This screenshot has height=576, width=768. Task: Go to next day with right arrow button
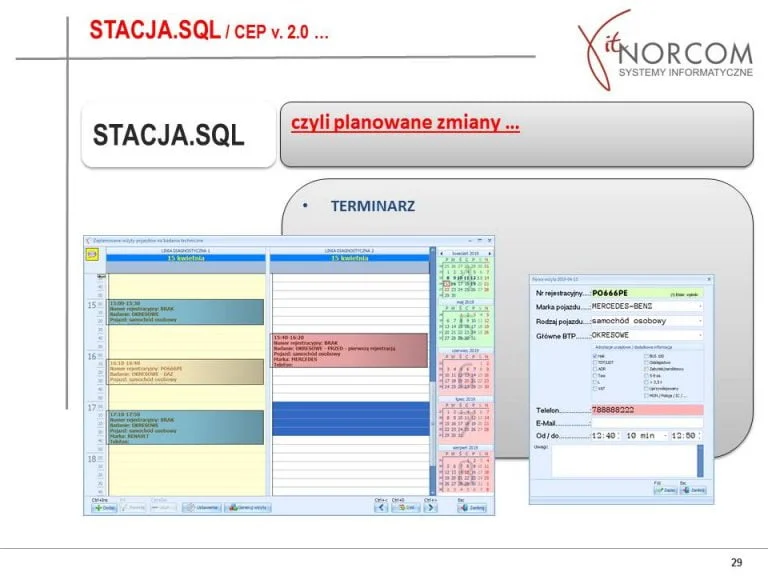430,508
